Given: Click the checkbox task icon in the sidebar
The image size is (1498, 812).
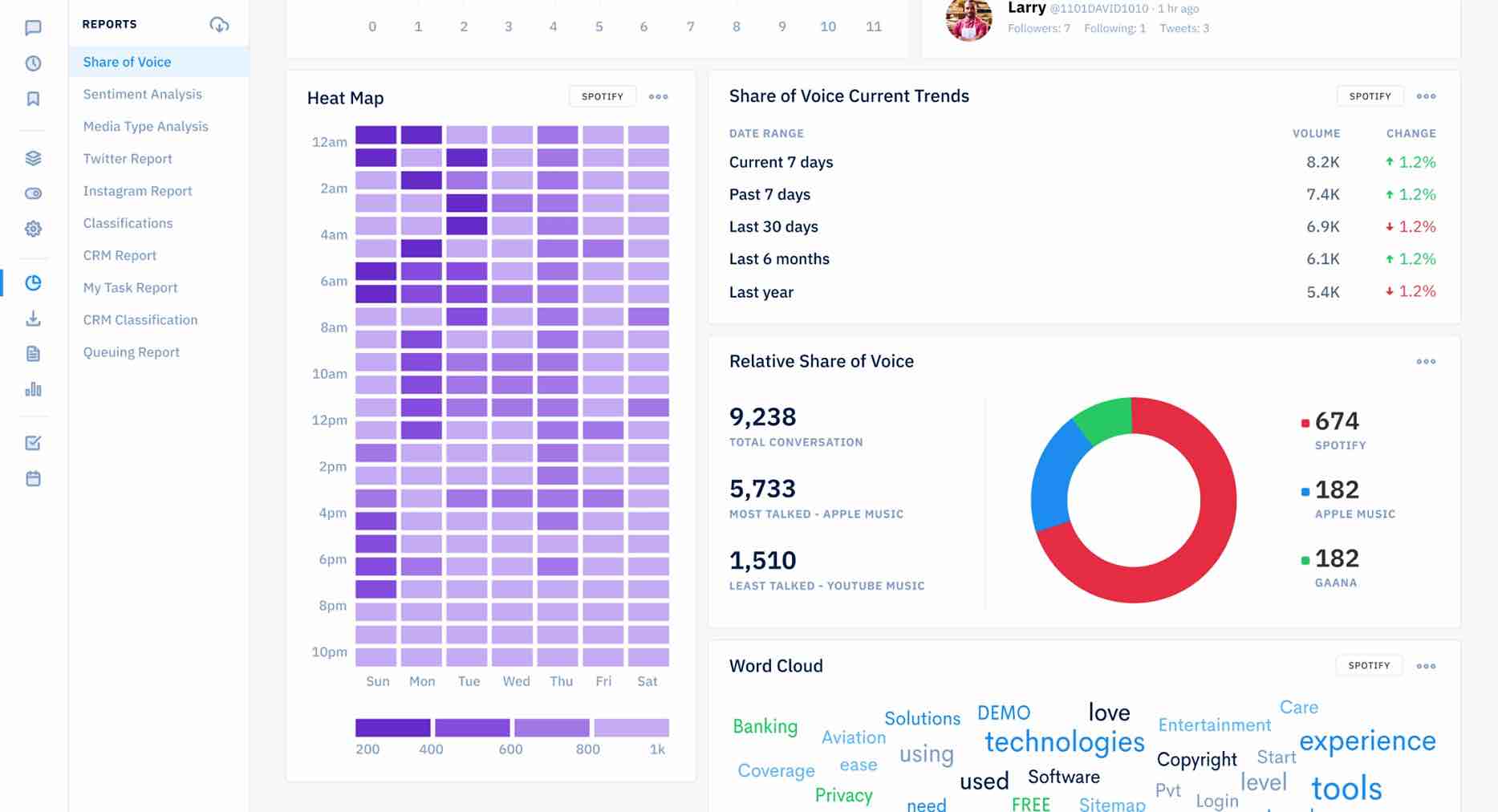Looking at the screenshot, I should [x=34, y=442].
